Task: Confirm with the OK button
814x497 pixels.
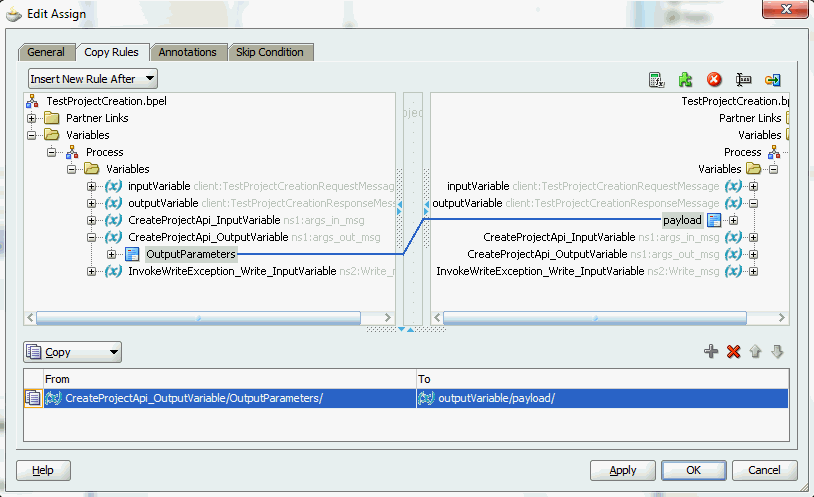Action: coord(694,470)
